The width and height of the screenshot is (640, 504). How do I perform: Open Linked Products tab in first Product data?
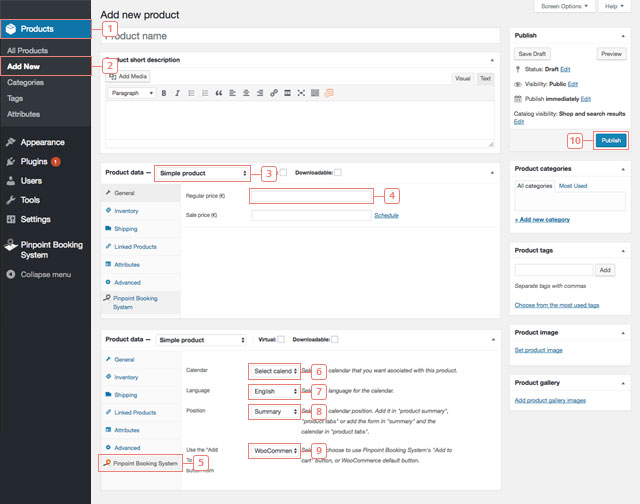pos(135,247)
